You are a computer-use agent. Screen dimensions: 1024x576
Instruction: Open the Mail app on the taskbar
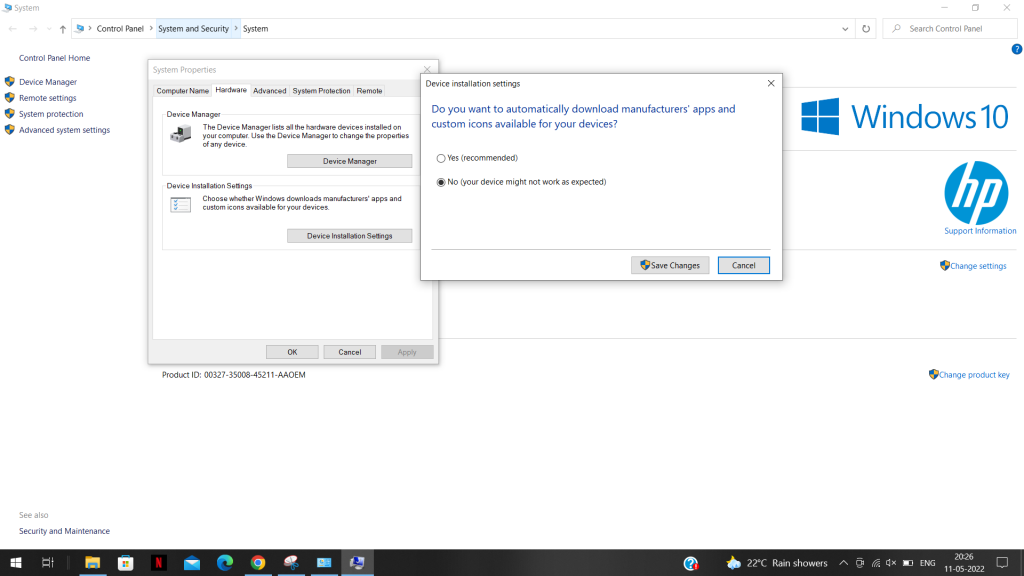(191, 563)
